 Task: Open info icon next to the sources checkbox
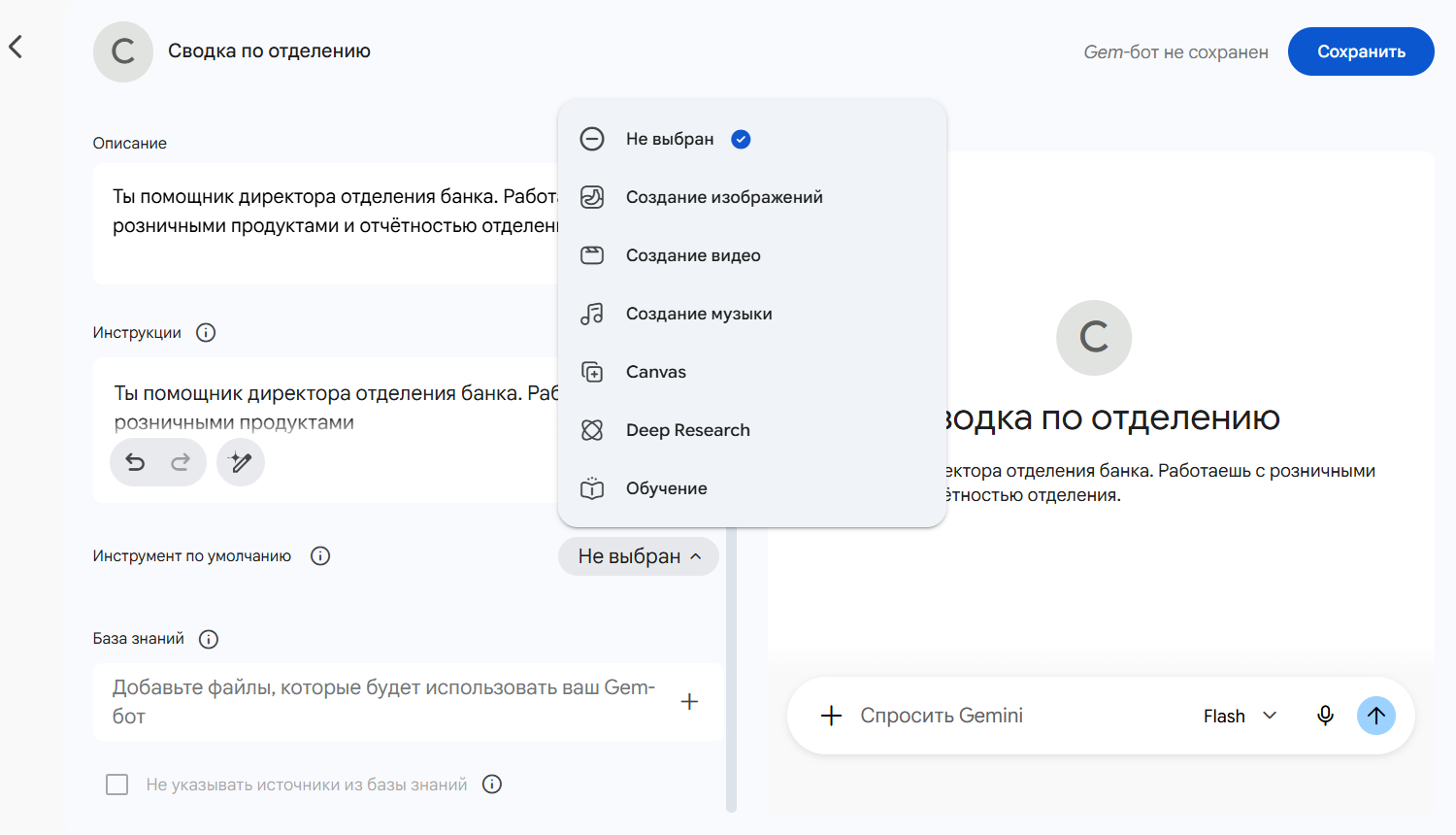[x=492, y=784]
